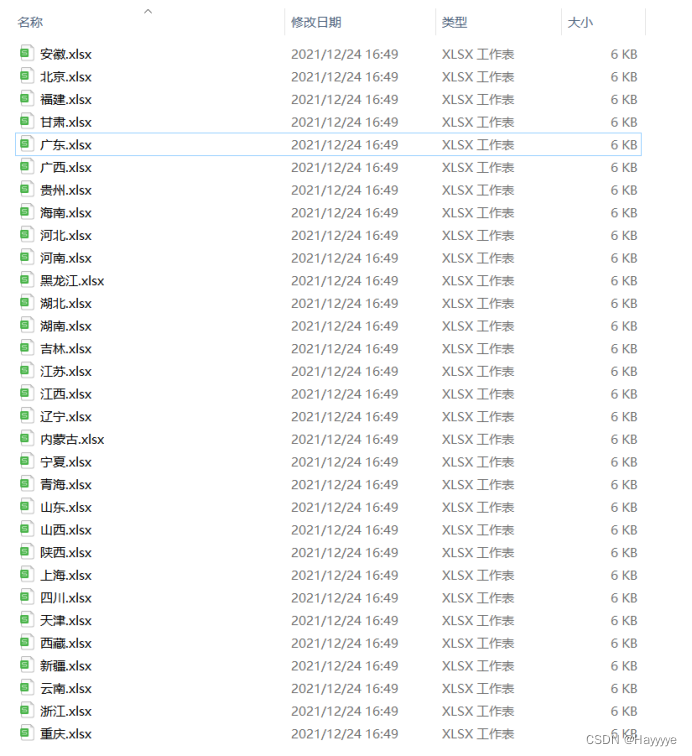Click the file icon of 江苏.xlsx
The image size is (692, 756).
point(27,370)
